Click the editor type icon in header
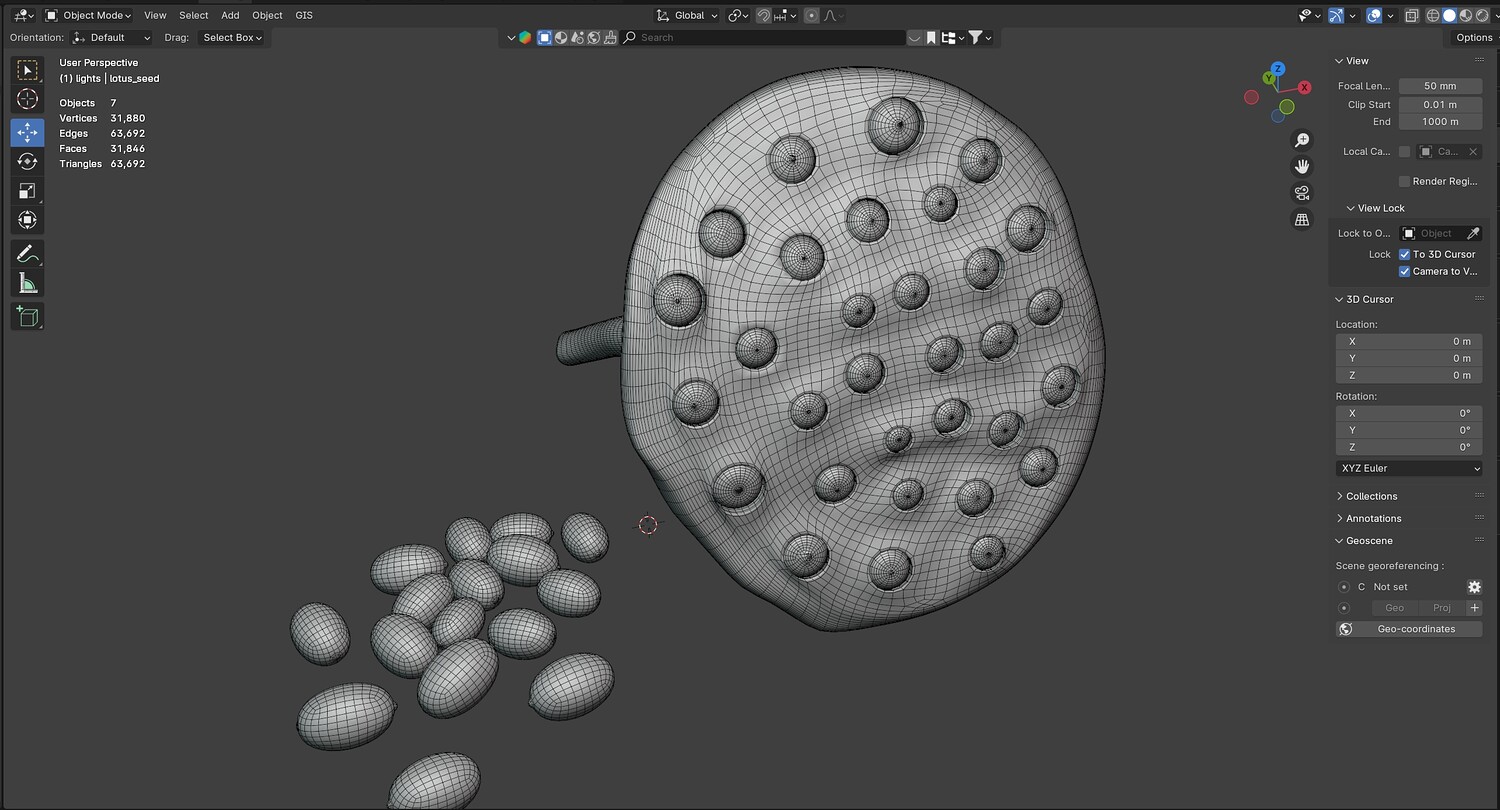1500x810 pixels. coord(23,15)
